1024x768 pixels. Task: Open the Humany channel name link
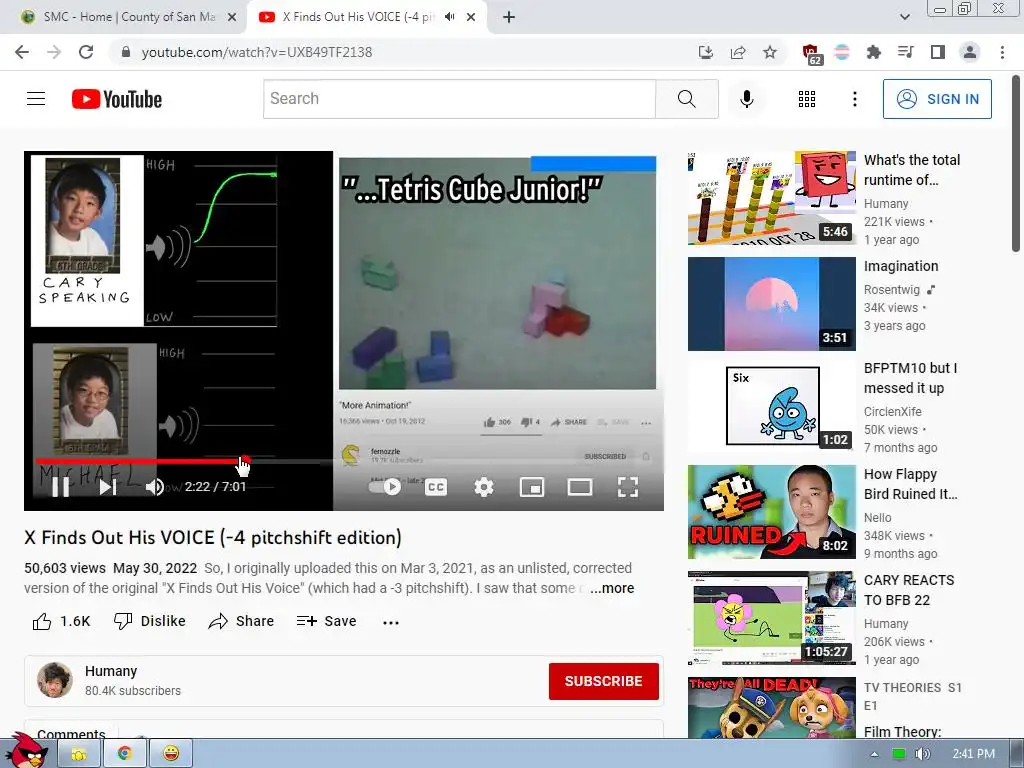coord(111,671)
